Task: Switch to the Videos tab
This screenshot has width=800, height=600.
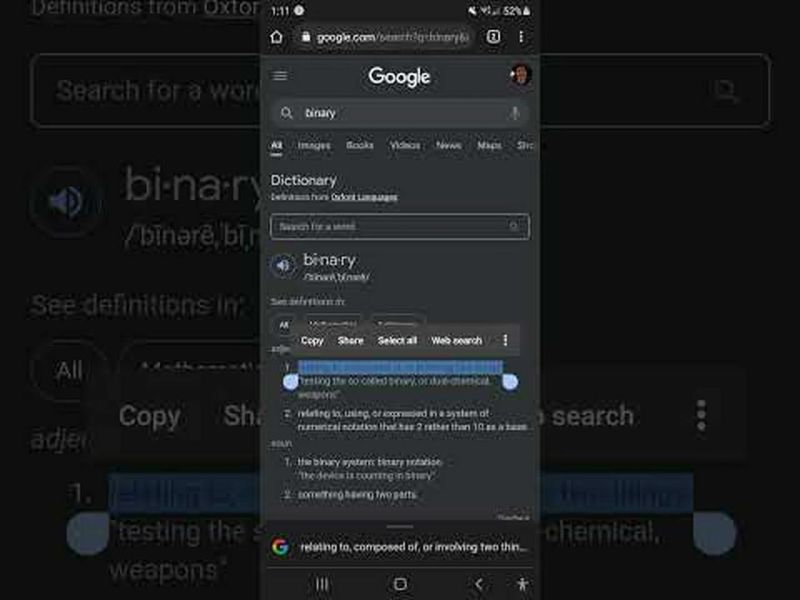Action: coord(405,145)
